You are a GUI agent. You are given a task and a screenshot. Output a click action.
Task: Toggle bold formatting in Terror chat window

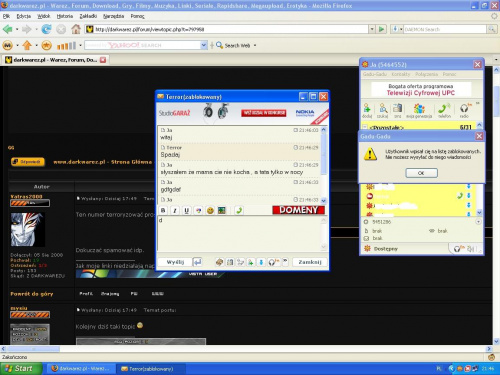point(163,210)
